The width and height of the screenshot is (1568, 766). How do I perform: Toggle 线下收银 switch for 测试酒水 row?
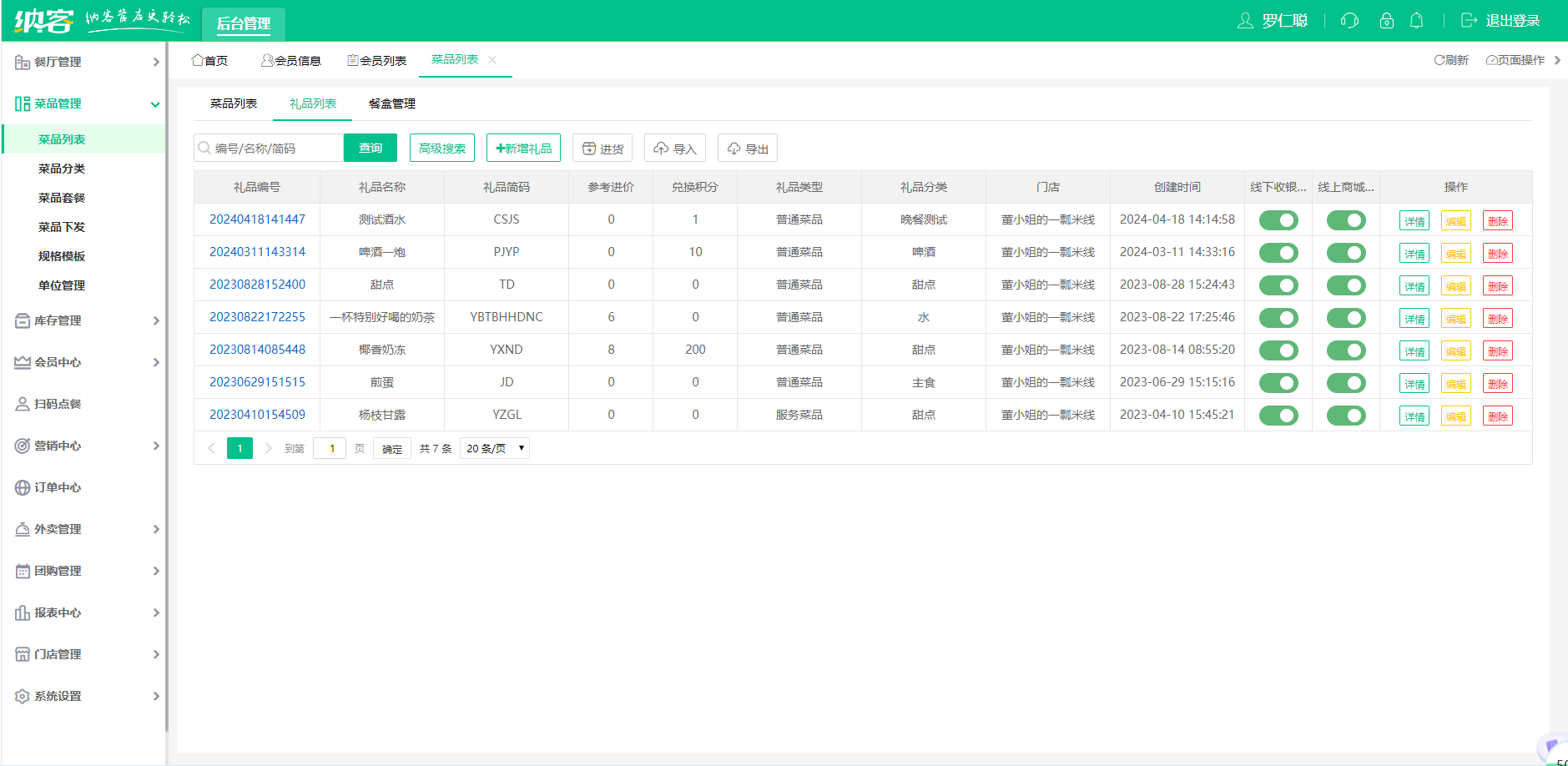(1278, 220)
